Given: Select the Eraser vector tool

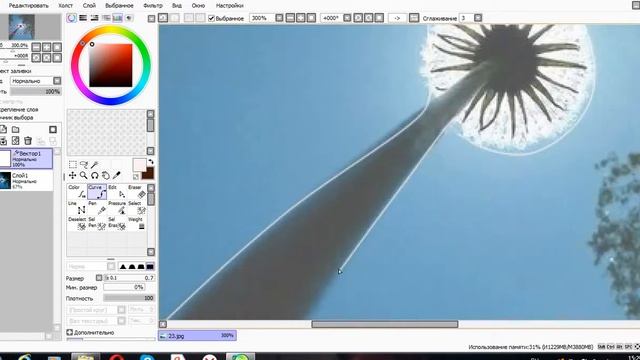Looking at the screenshot, I should (x=137, y=191).
